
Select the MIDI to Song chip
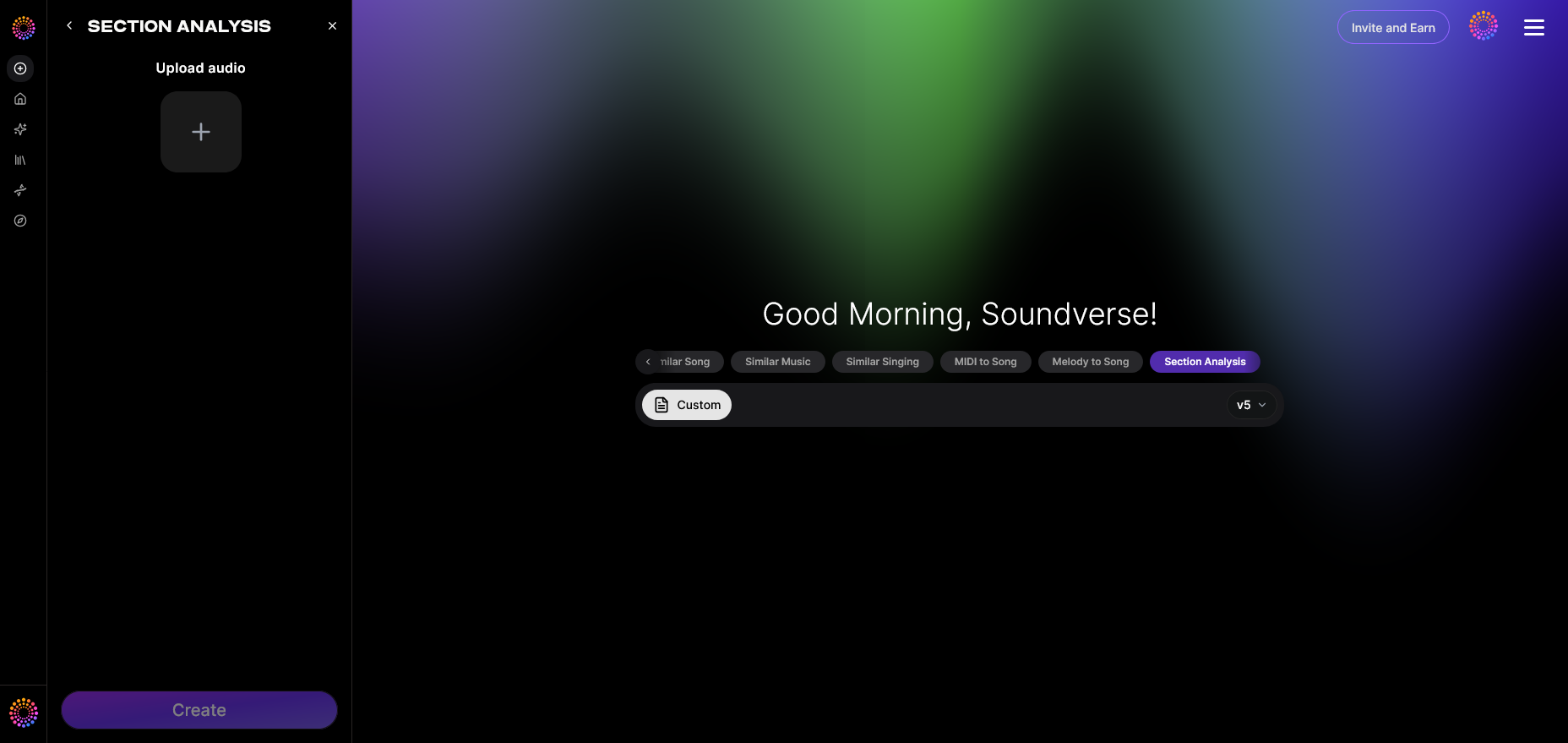click(x=986, y=362)
